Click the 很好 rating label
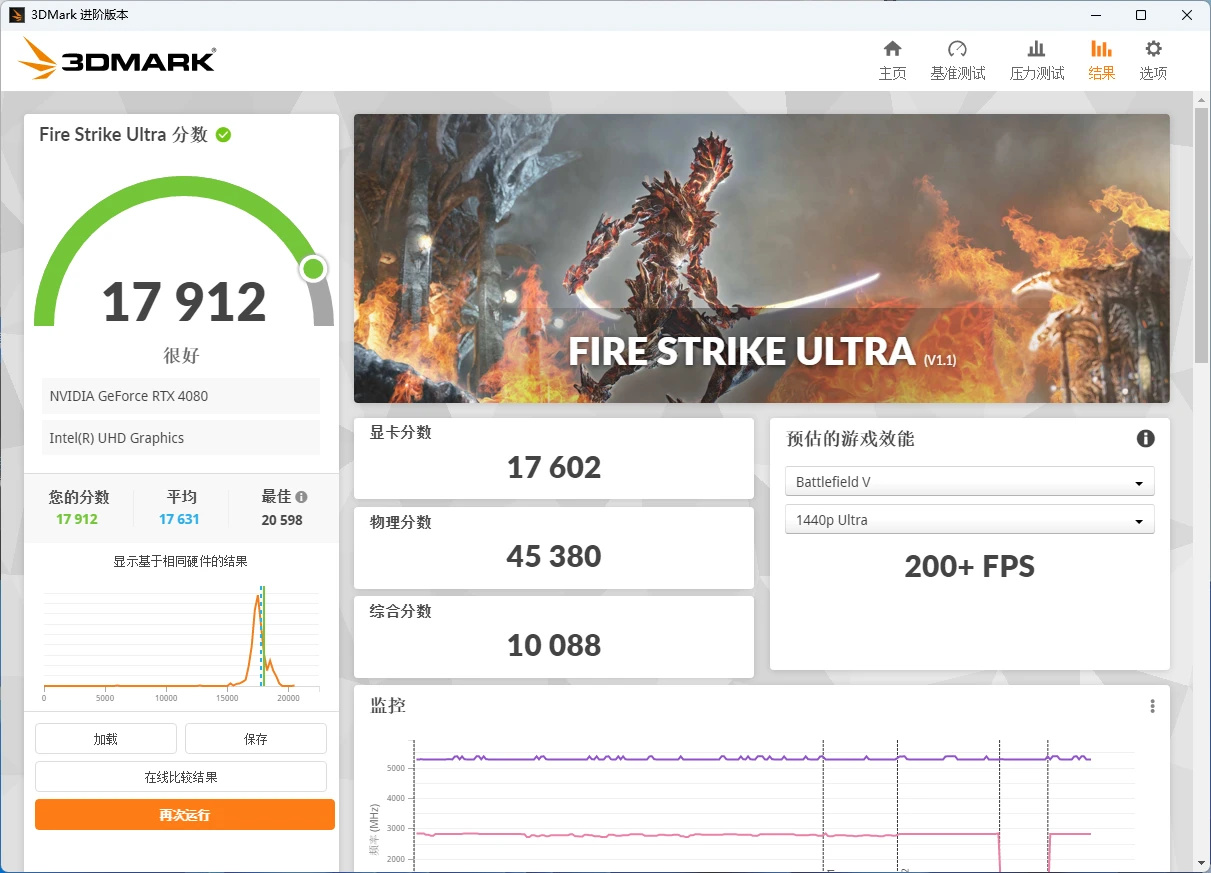1211x873 pixels. [x=182, y=356]
